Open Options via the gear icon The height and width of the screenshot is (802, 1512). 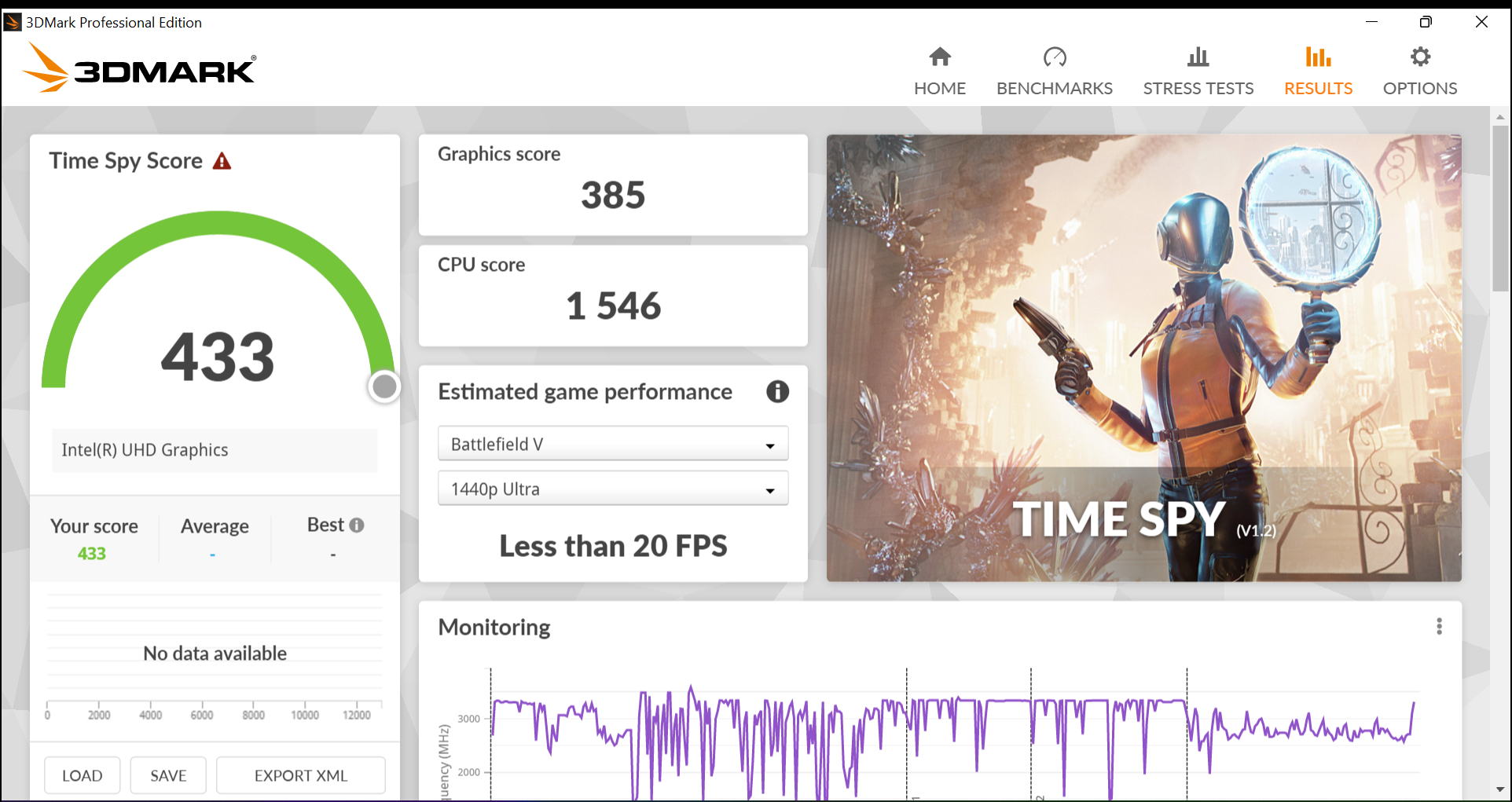click(1420, 57)
